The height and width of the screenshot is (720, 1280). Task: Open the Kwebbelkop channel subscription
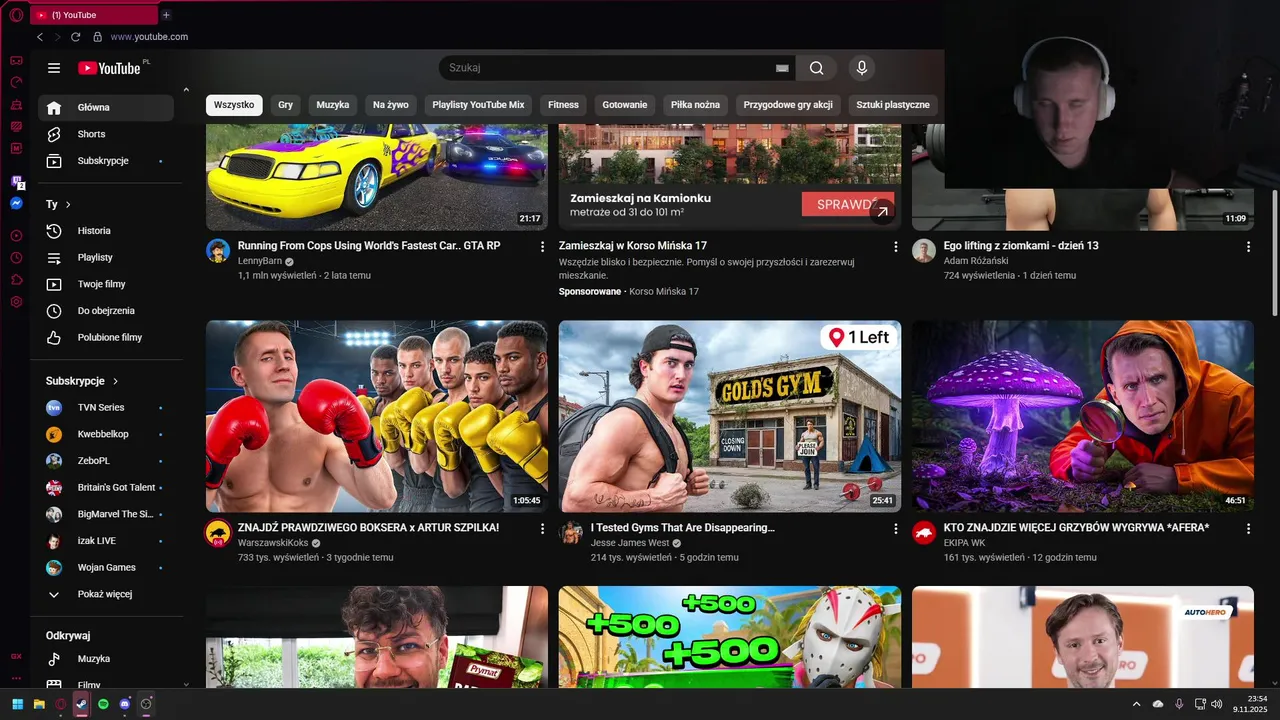pyautogui.click(x=106, y=434)
